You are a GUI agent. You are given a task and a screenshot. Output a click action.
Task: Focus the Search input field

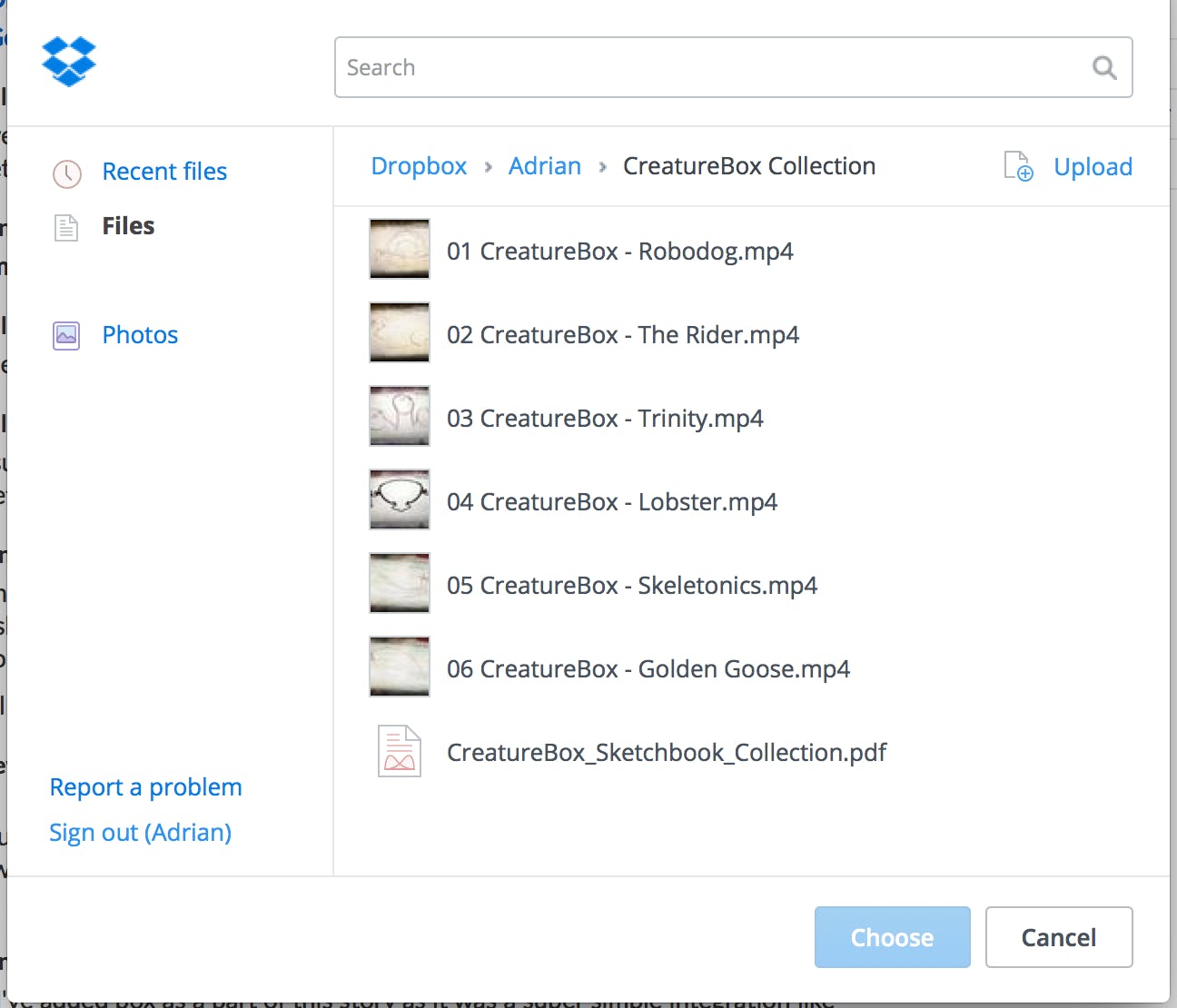tap(734, 67)
